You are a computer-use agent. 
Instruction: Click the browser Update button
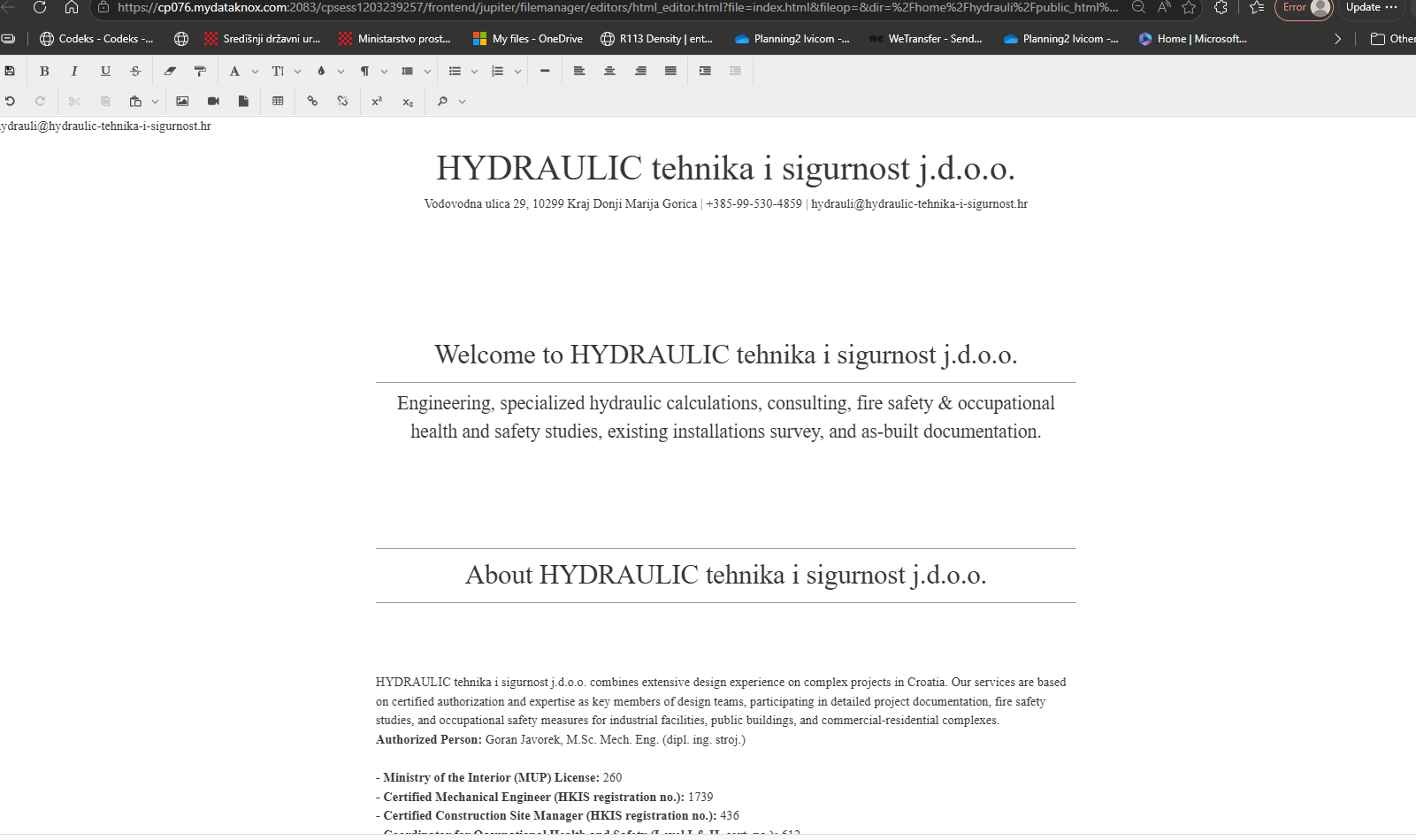[1372, 7]
